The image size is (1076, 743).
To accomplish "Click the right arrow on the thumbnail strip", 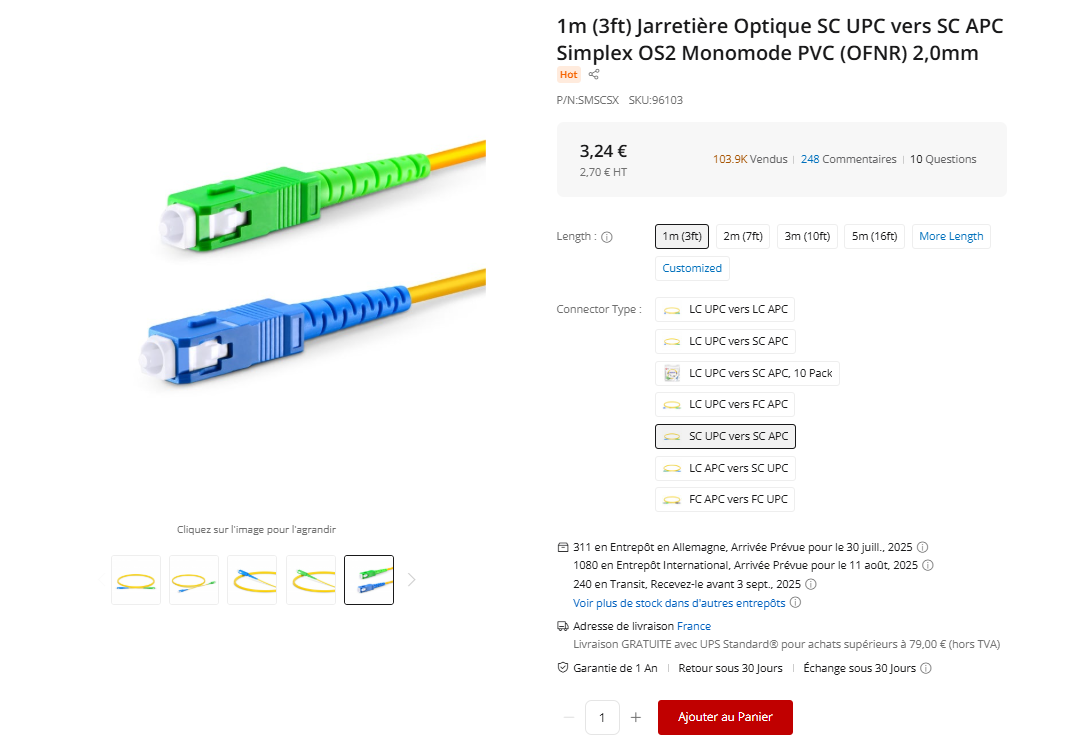I will (x=411, y=579).
